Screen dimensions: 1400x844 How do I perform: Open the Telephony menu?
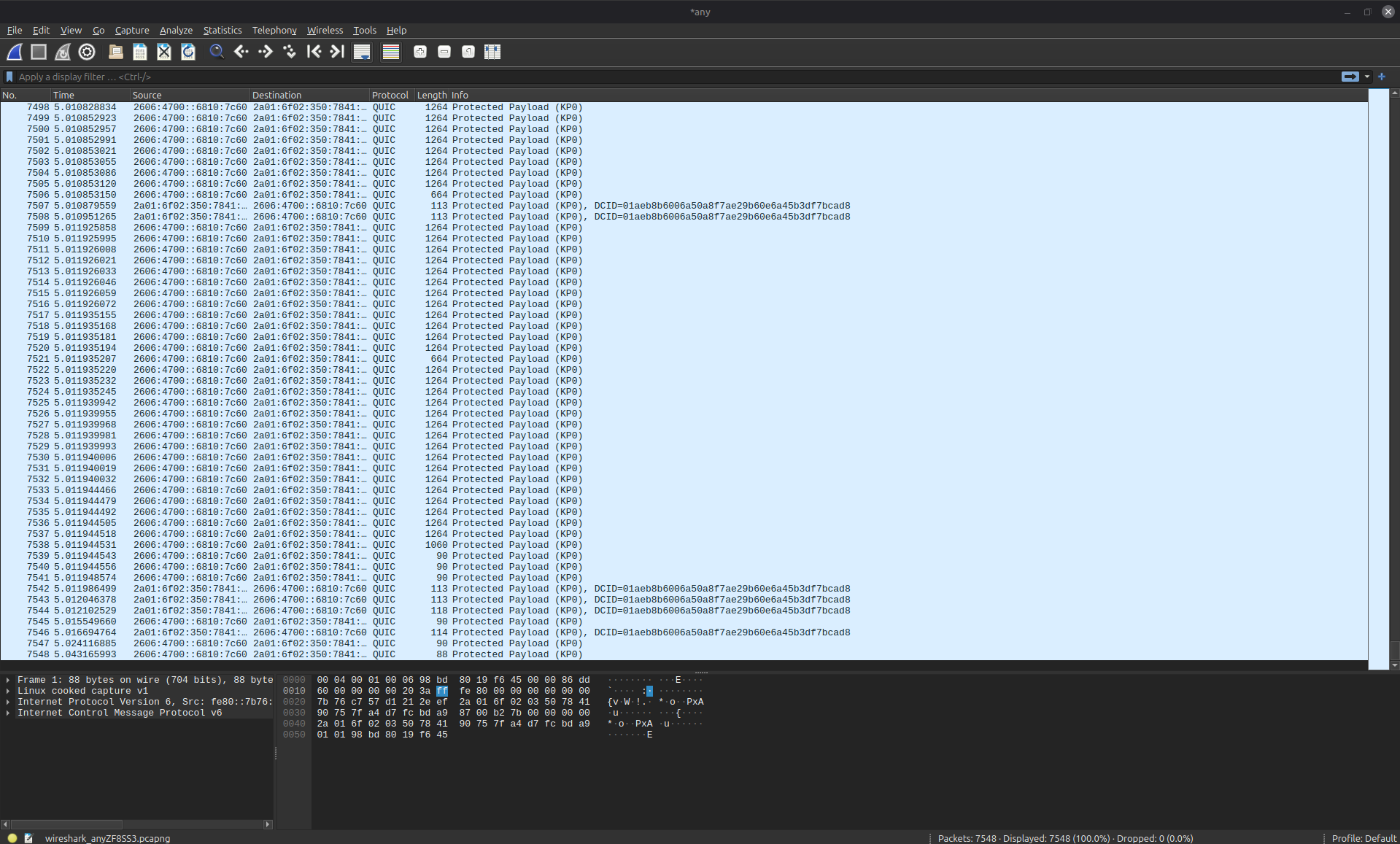[274, 30]
